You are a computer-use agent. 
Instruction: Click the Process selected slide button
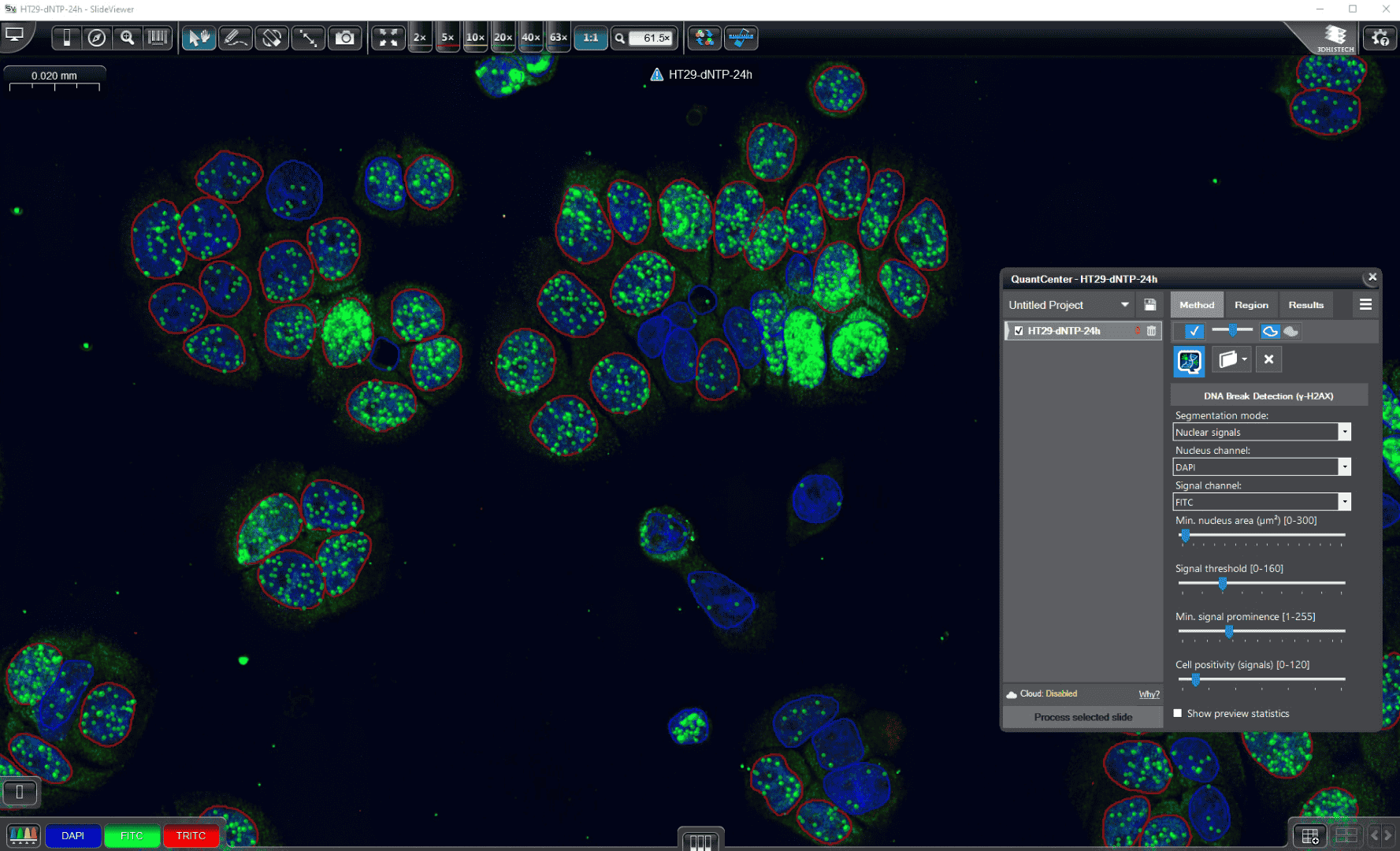1082,717
